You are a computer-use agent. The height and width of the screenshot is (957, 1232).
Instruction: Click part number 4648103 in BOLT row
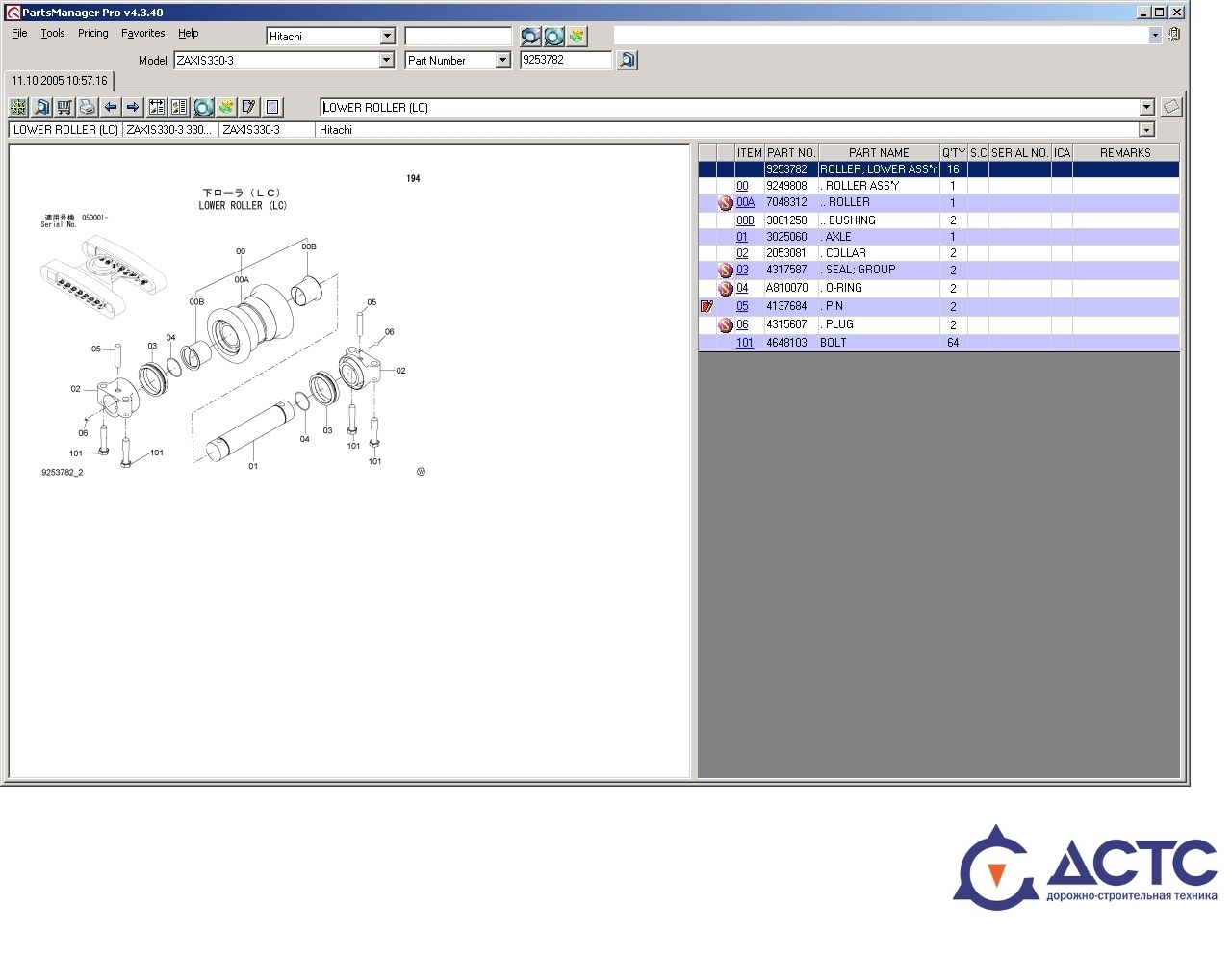[x=786, y=343]
